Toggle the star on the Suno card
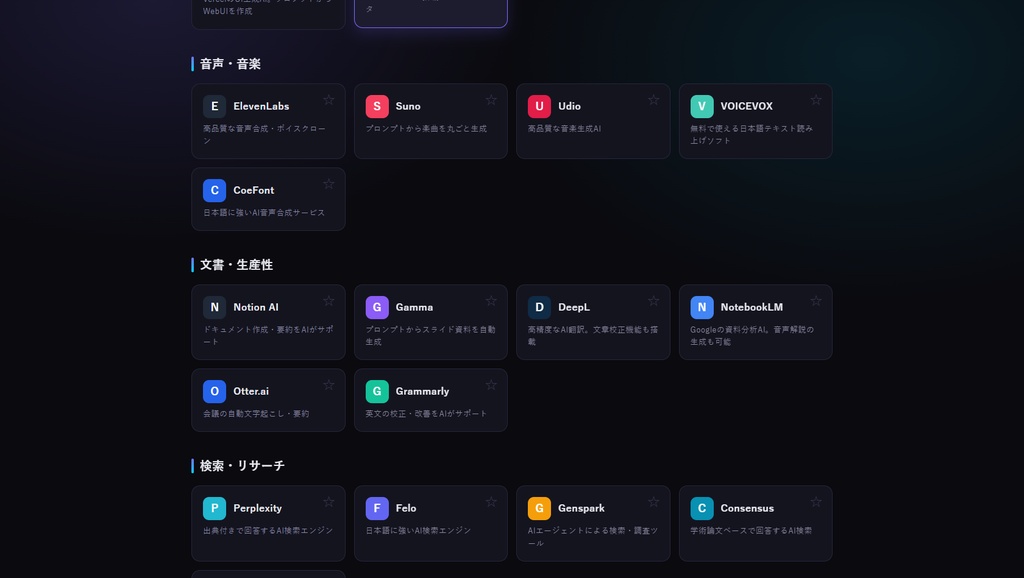Image resolution: width=1024 pixels, height=578 pixels. tap(491, 100)
